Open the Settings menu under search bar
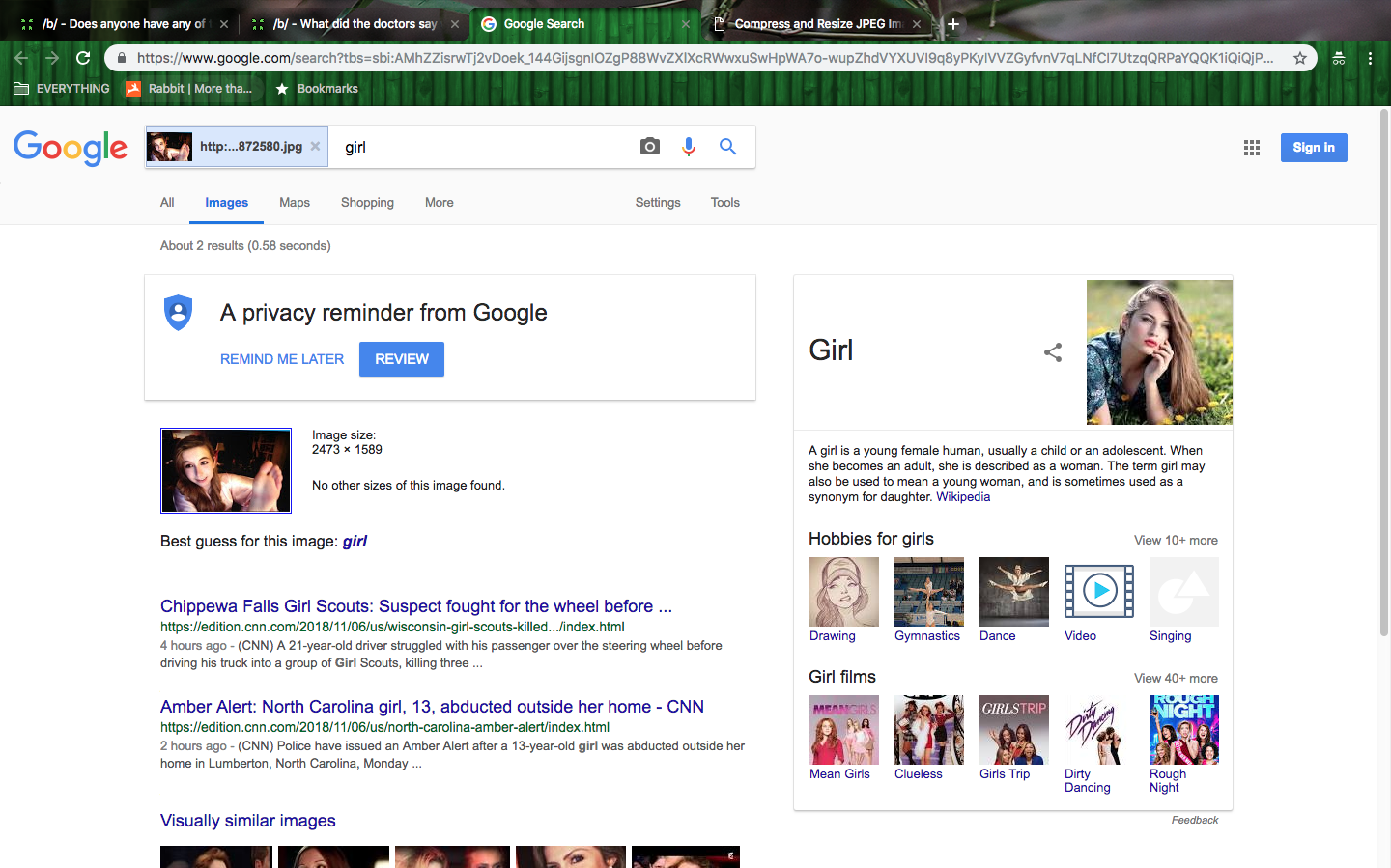Image resolution: width=1391 pixels, height=868 pixels. pyautogui.click(x=658, y=203)
